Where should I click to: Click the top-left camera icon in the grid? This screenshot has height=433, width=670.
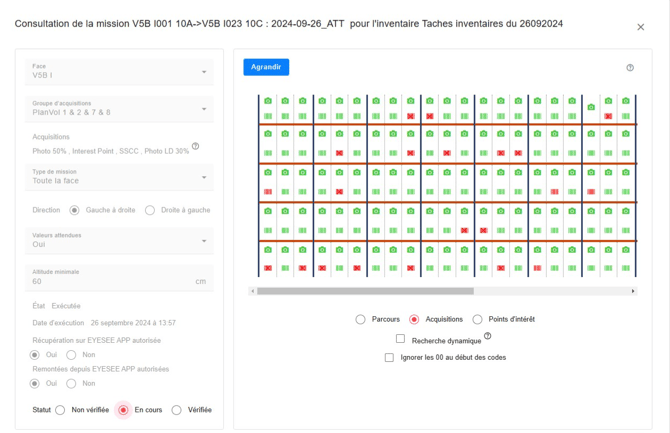[268, 101]
